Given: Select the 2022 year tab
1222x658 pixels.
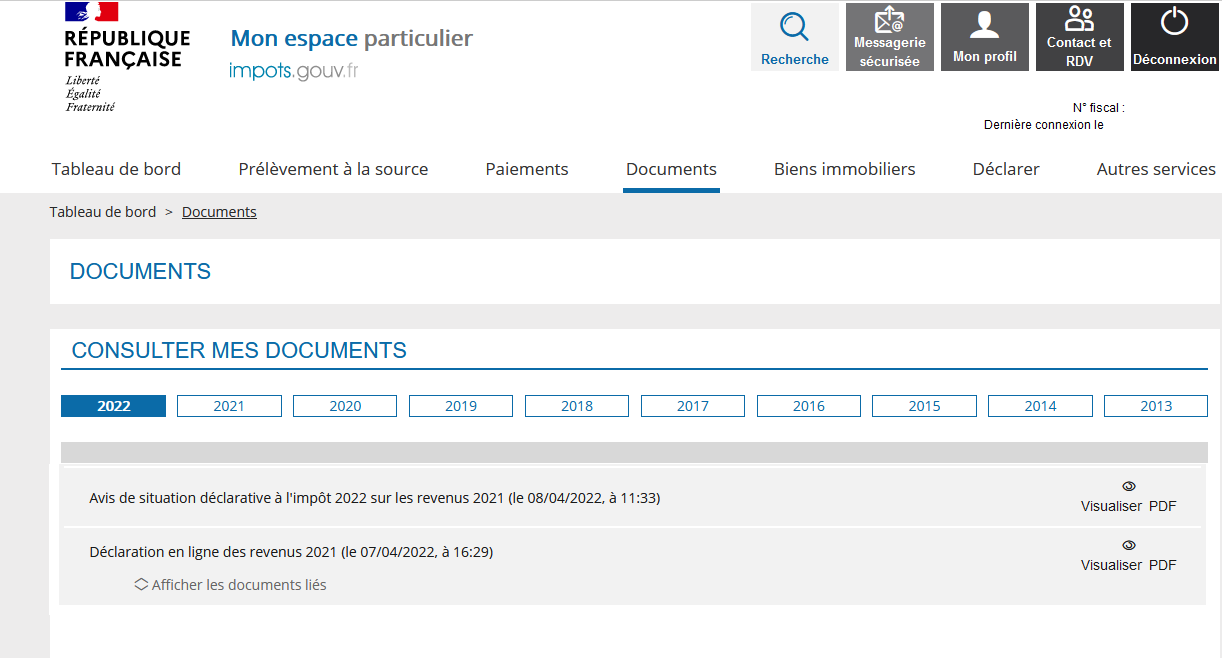Looking at the screenshot, I should click(114, 406).
